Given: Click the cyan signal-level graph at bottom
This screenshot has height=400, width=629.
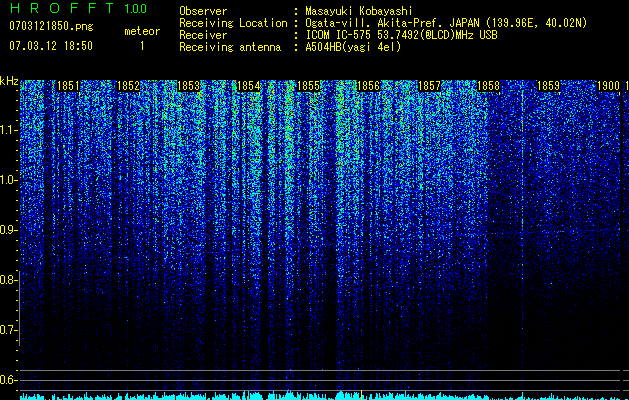Looking at the screenshot, I should pos(321,396).
